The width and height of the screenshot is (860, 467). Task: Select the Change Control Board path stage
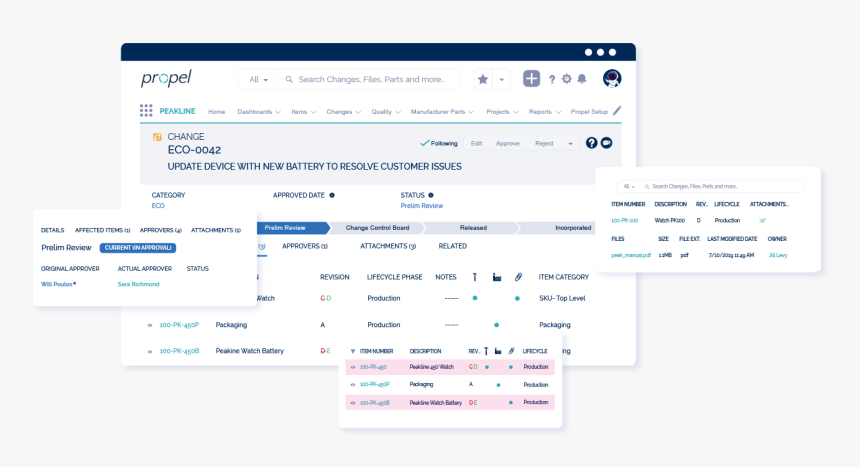(x=377, y=228)
